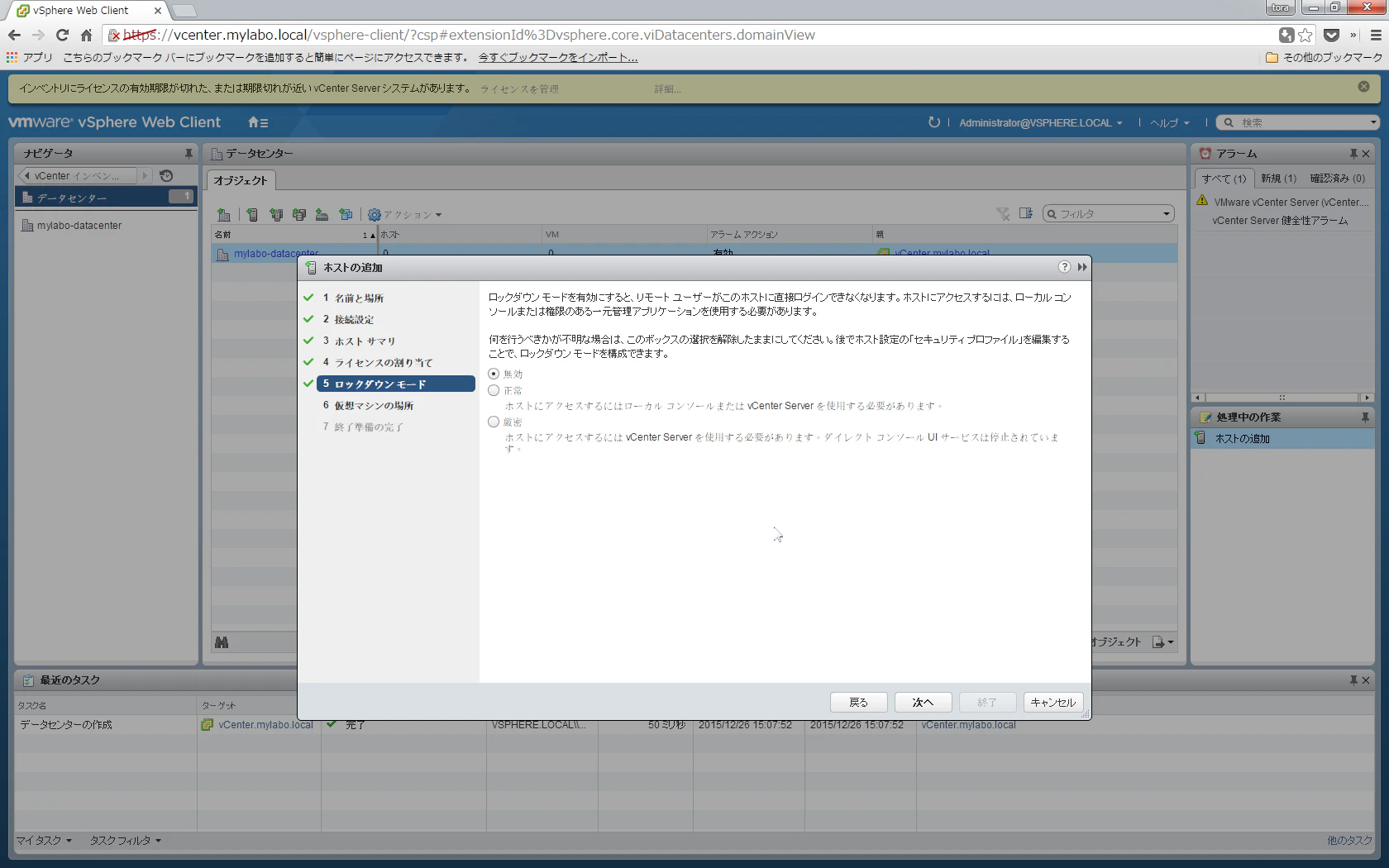
Task: Switch to すべて (1) alarms tab
Action: click(1224, 178)
